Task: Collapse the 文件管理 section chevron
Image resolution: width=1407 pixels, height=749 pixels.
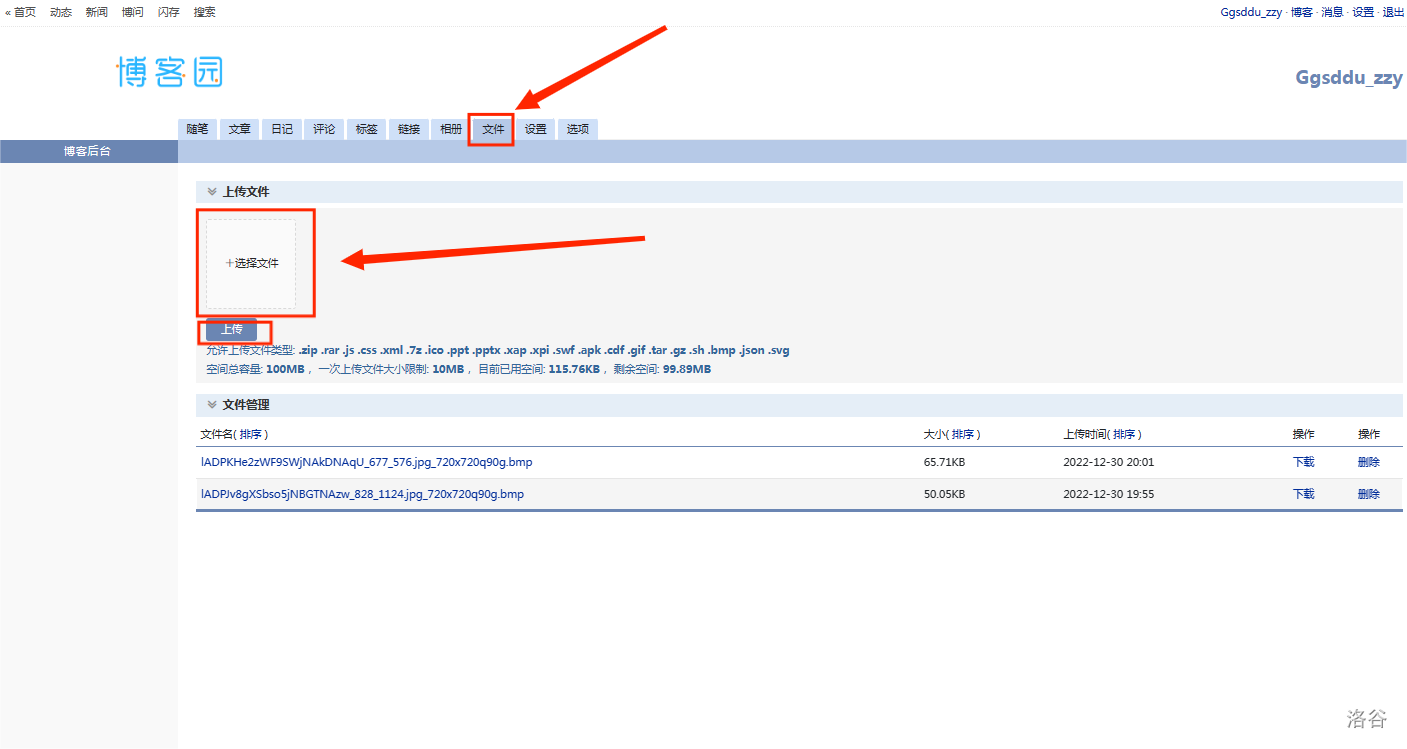Action: (x=212, y=405)
